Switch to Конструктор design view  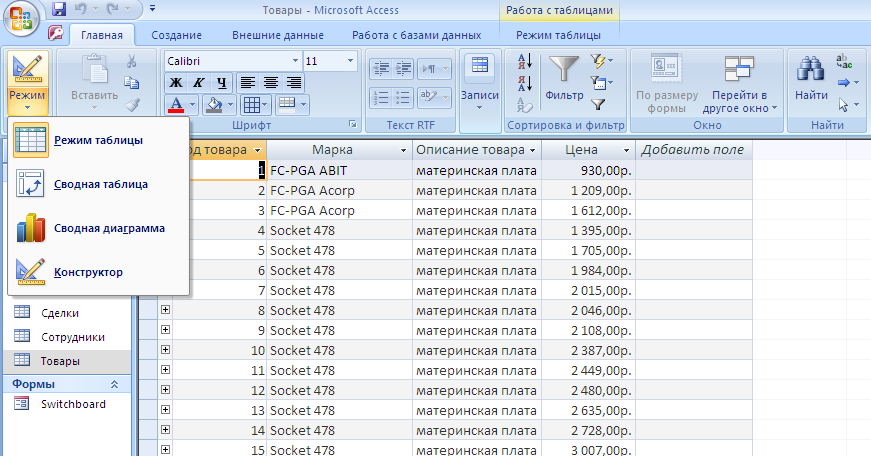[98, 272]
